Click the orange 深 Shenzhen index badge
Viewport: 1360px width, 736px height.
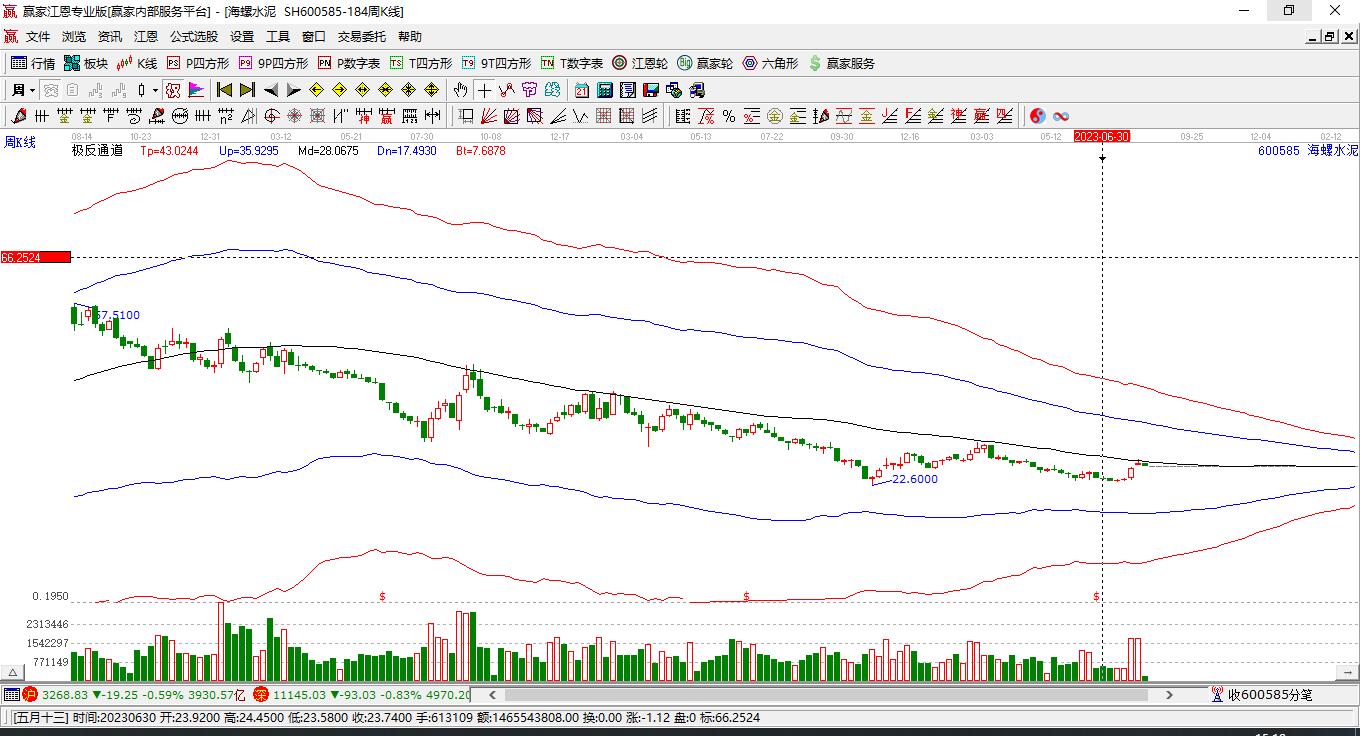coord(261,694)
